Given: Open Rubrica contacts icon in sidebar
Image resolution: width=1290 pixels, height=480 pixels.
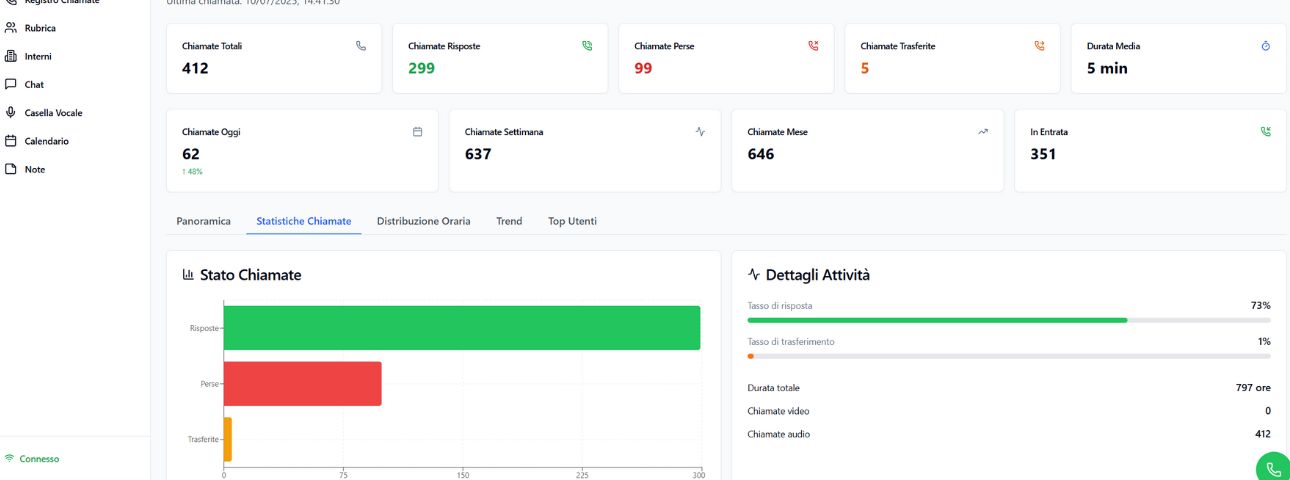Looking at the screenshot, I should click(11, 28).
